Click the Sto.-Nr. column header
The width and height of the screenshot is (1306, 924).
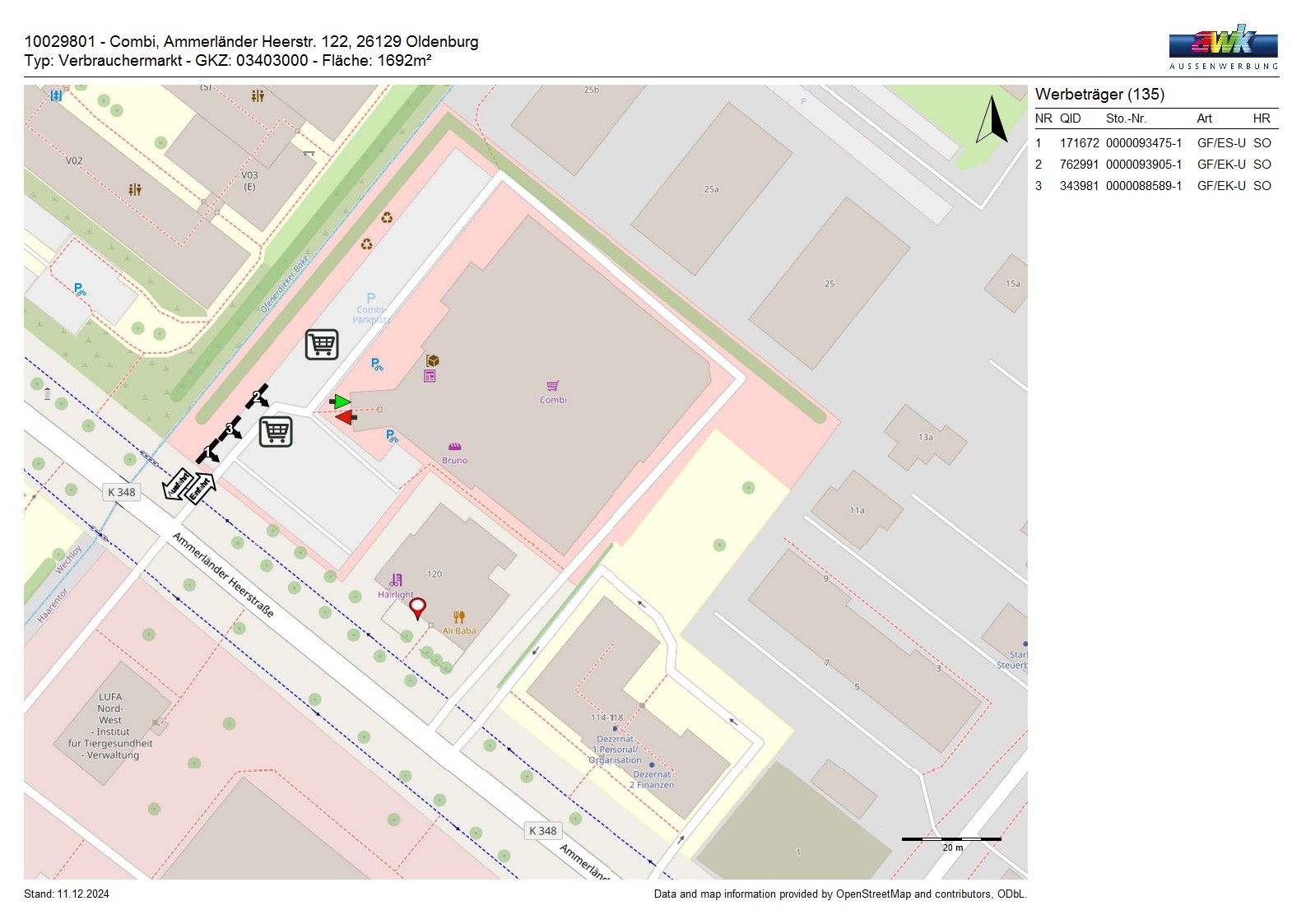(1126, 118)
